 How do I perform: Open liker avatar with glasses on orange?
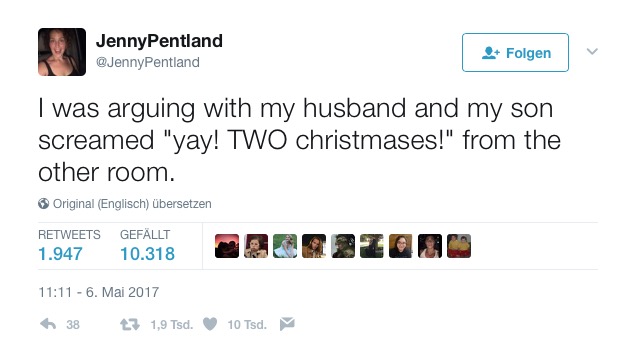(401, 246)
